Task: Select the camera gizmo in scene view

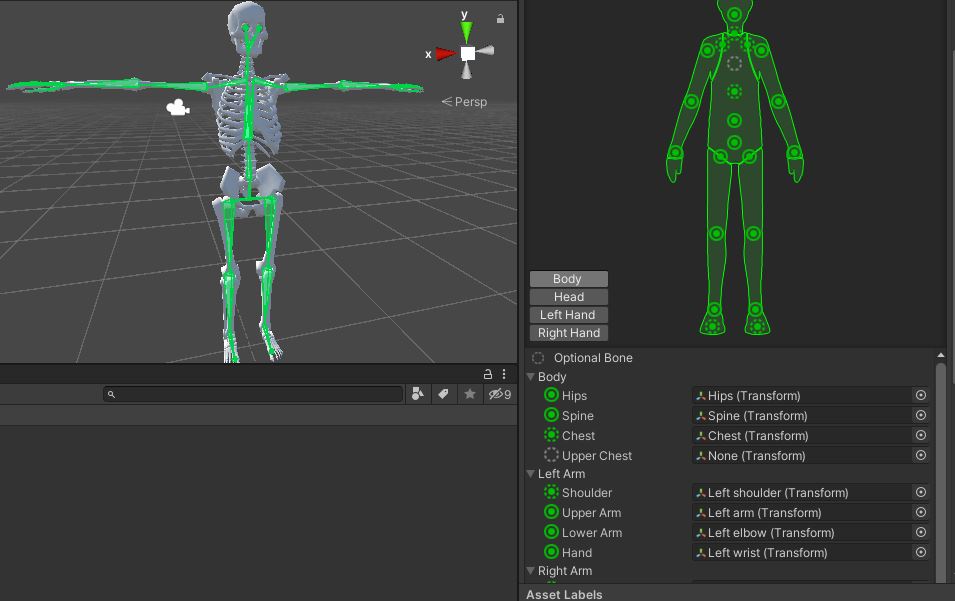Action: pyautogui.click(x=178, y=107)
